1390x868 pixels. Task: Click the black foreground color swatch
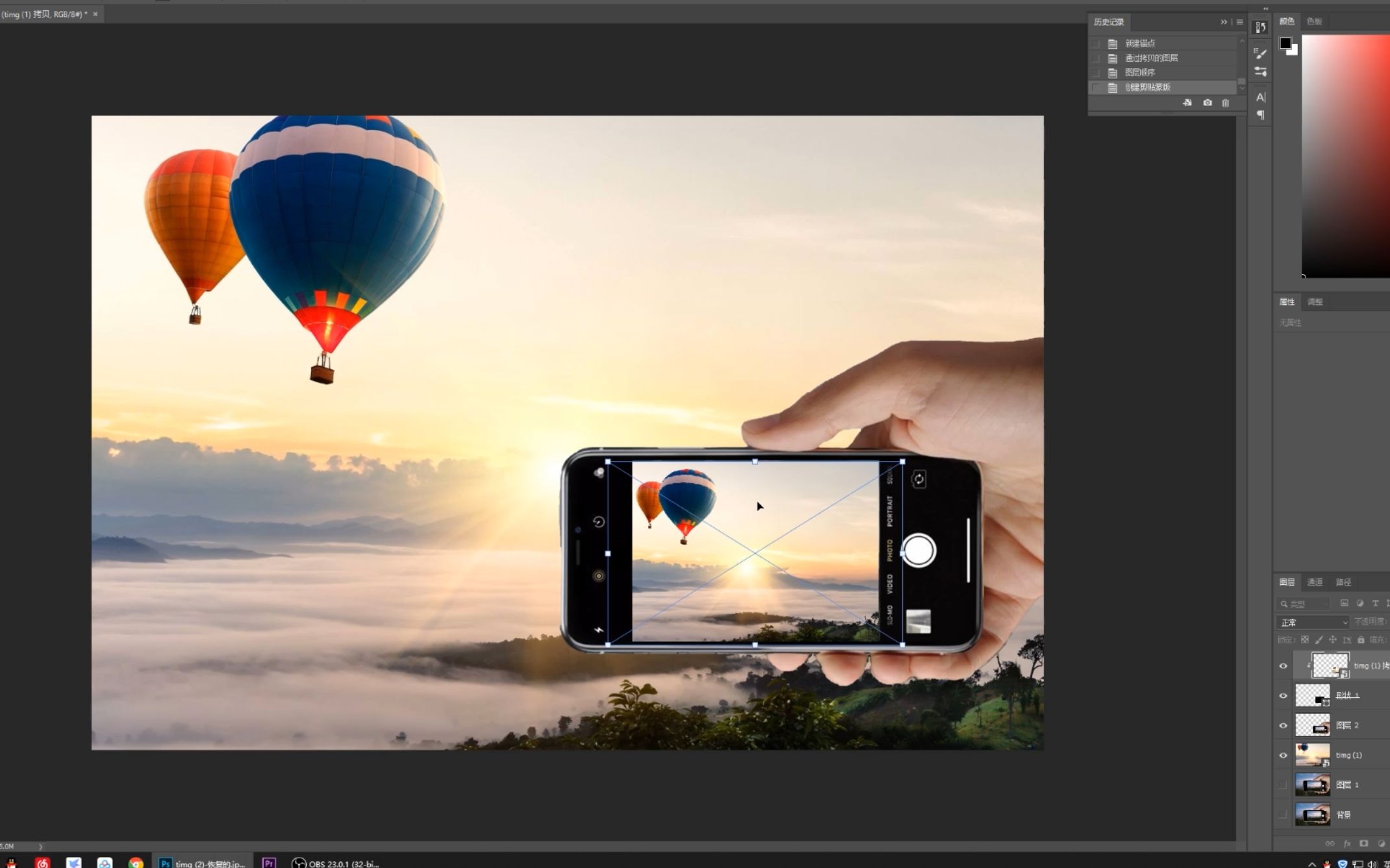(x=1285, y=43)
